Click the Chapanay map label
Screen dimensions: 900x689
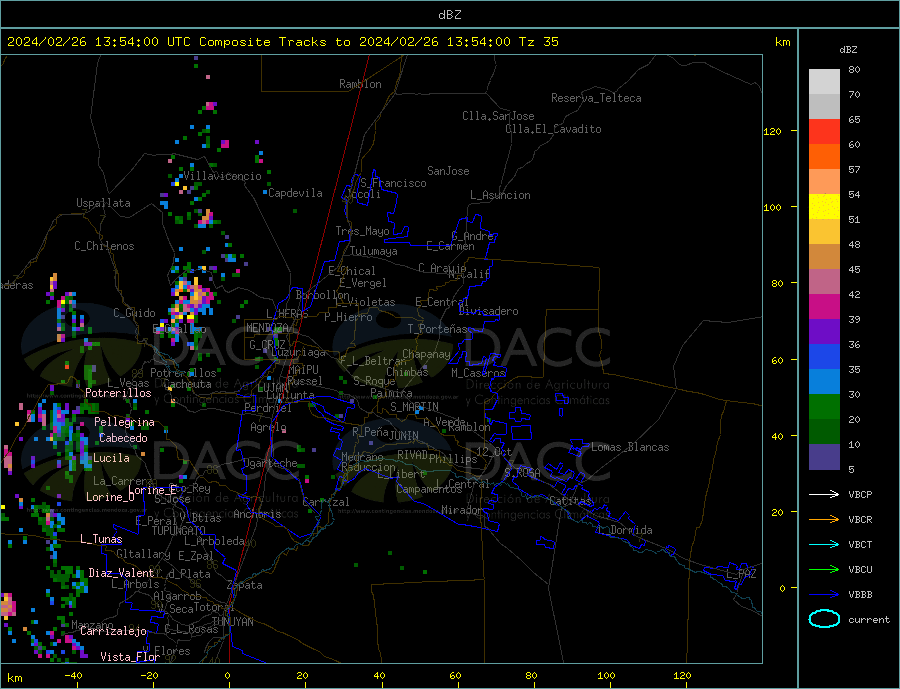click(x=426, y=354)
